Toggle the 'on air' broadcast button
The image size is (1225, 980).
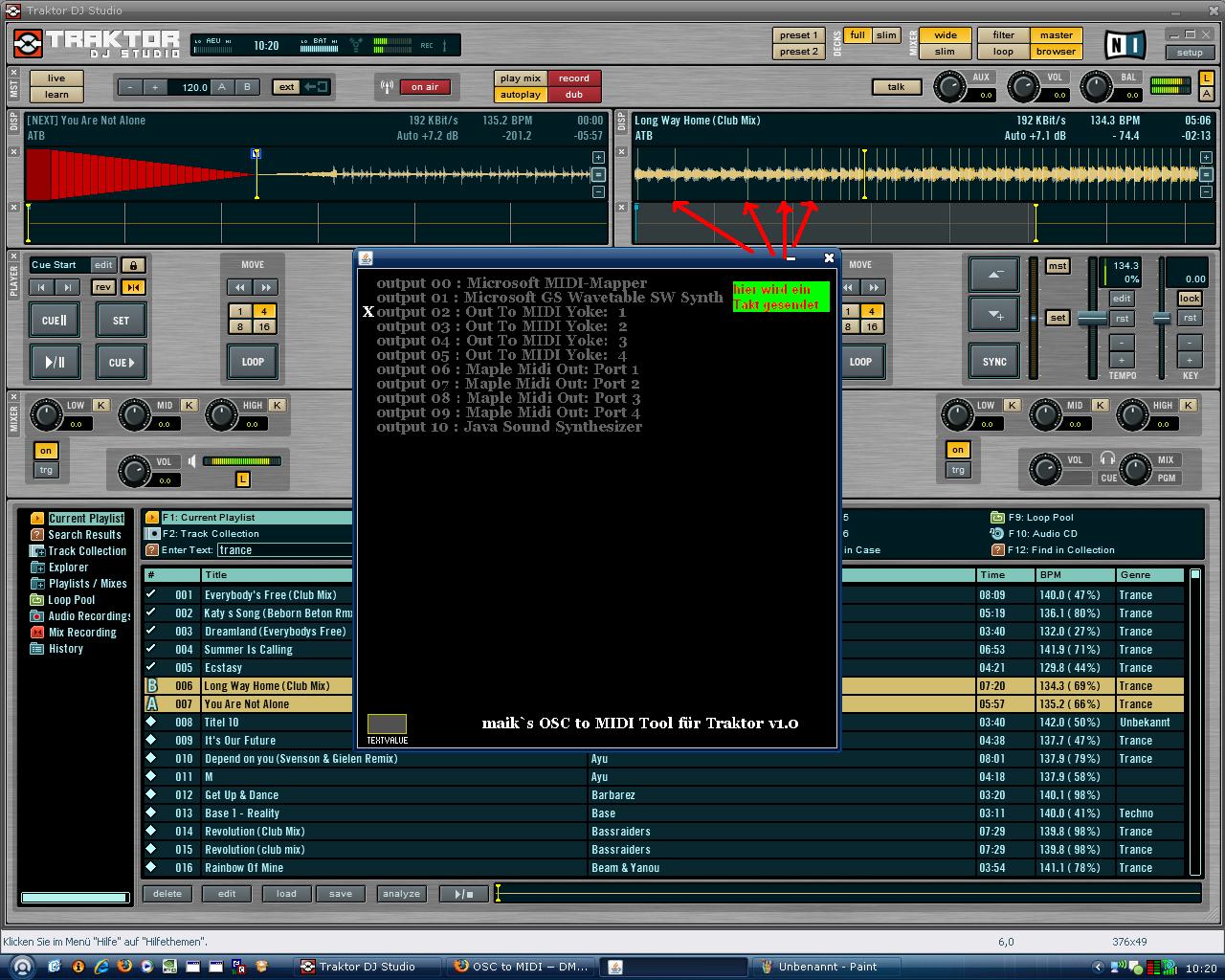click(x=424, y=87)
